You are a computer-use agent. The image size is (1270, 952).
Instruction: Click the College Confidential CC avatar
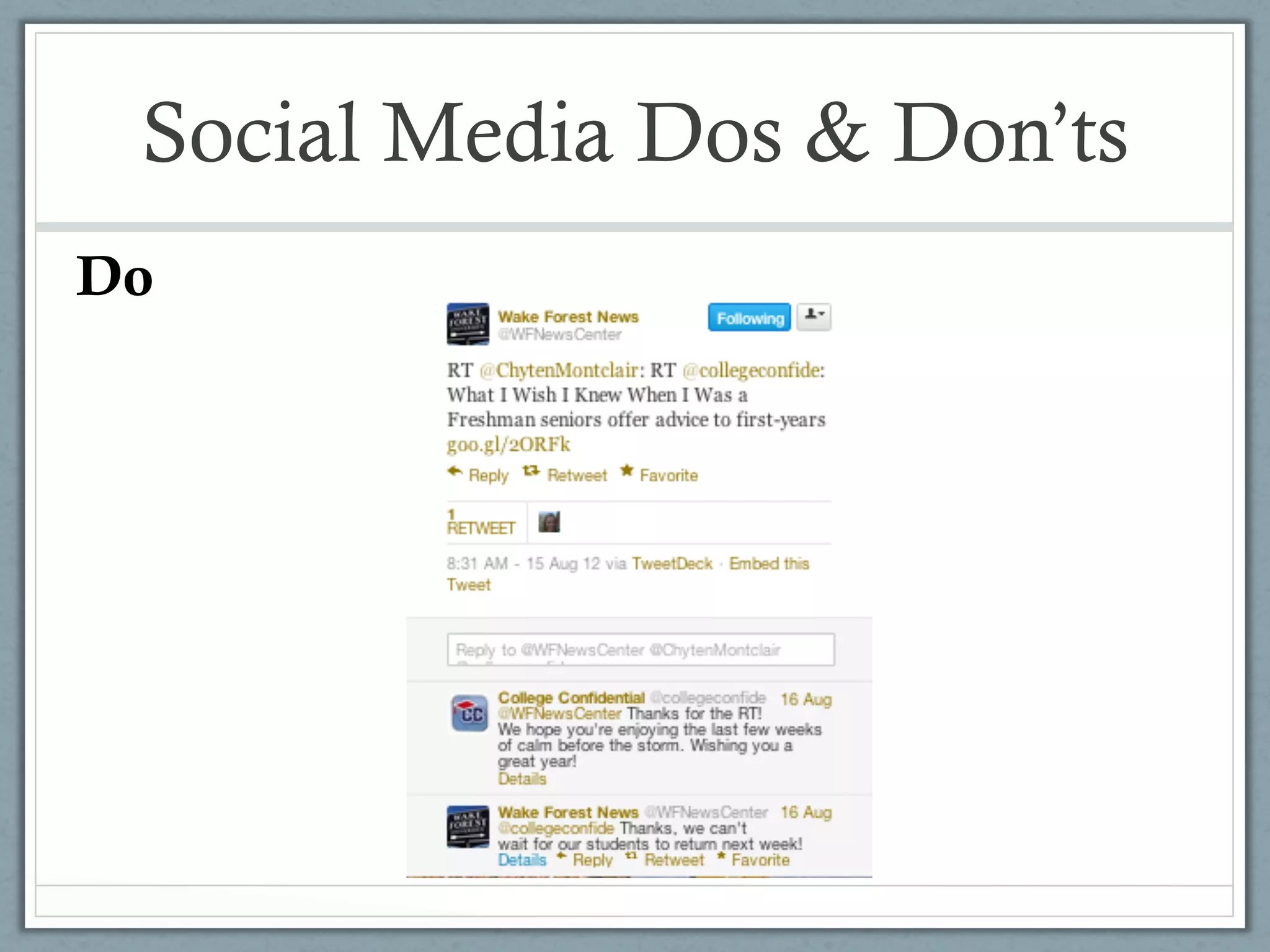point(469,713)
